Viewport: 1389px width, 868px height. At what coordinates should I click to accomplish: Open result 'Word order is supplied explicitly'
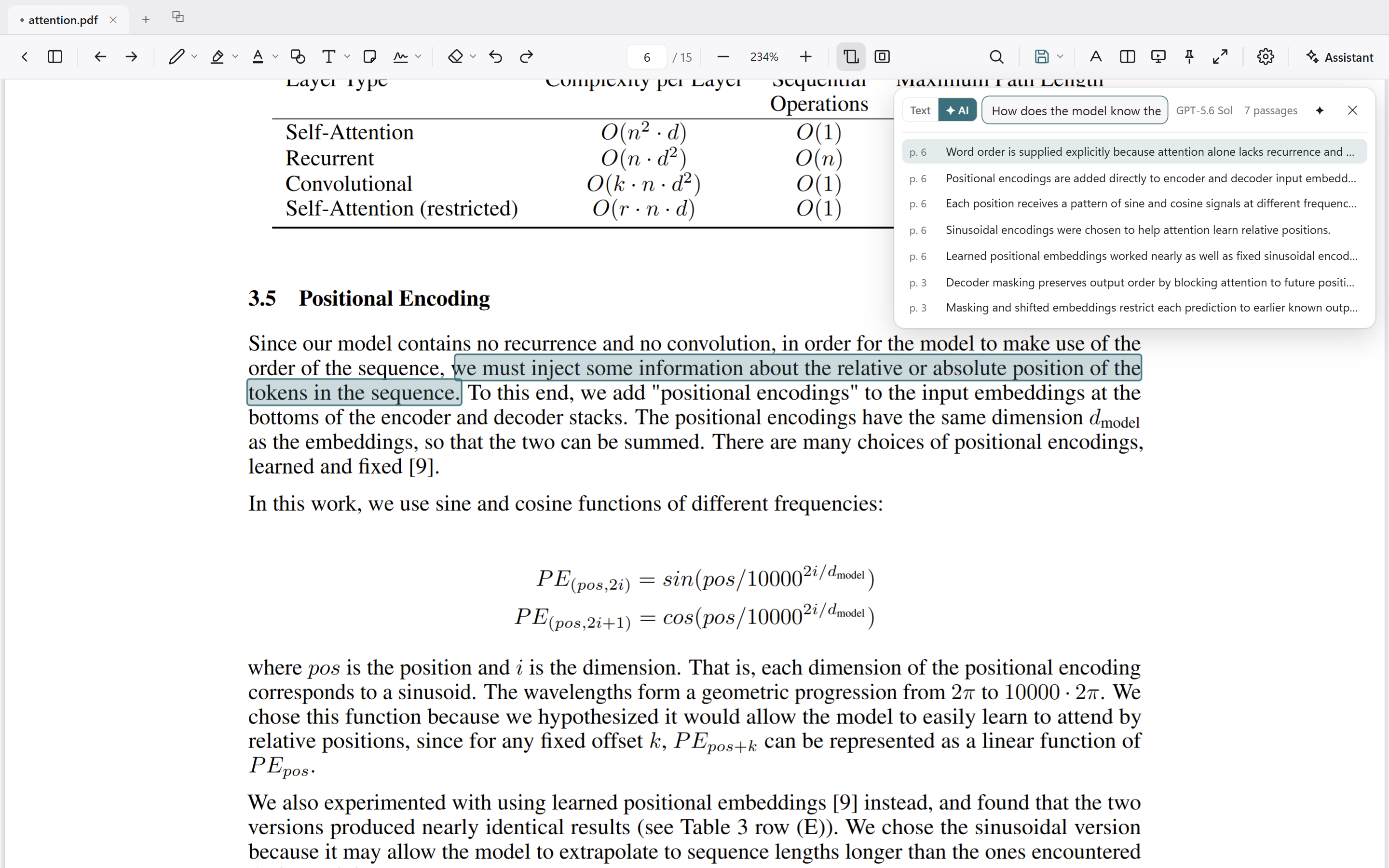pos(1134,151)
